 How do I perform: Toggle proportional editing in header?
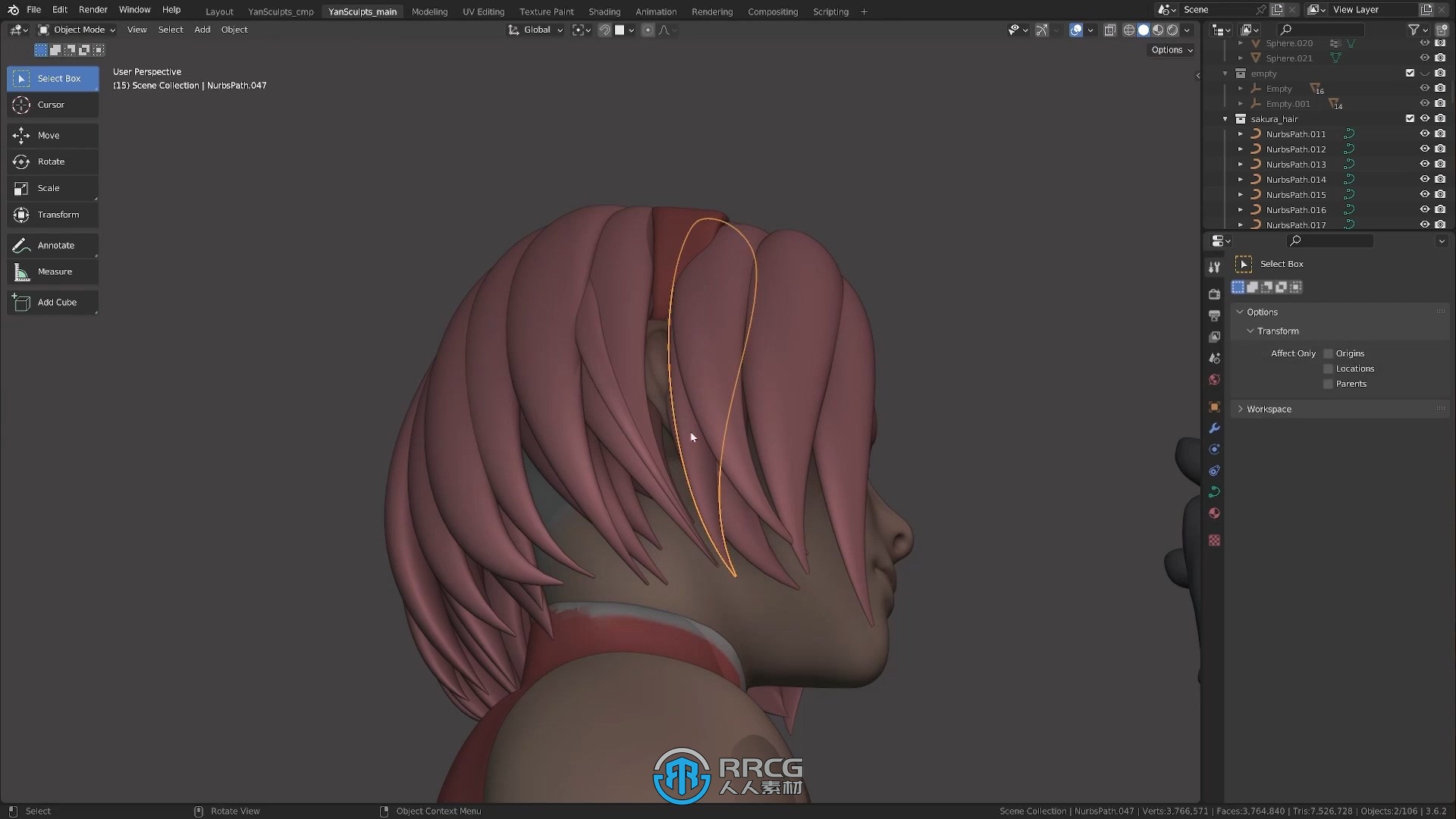648,30
